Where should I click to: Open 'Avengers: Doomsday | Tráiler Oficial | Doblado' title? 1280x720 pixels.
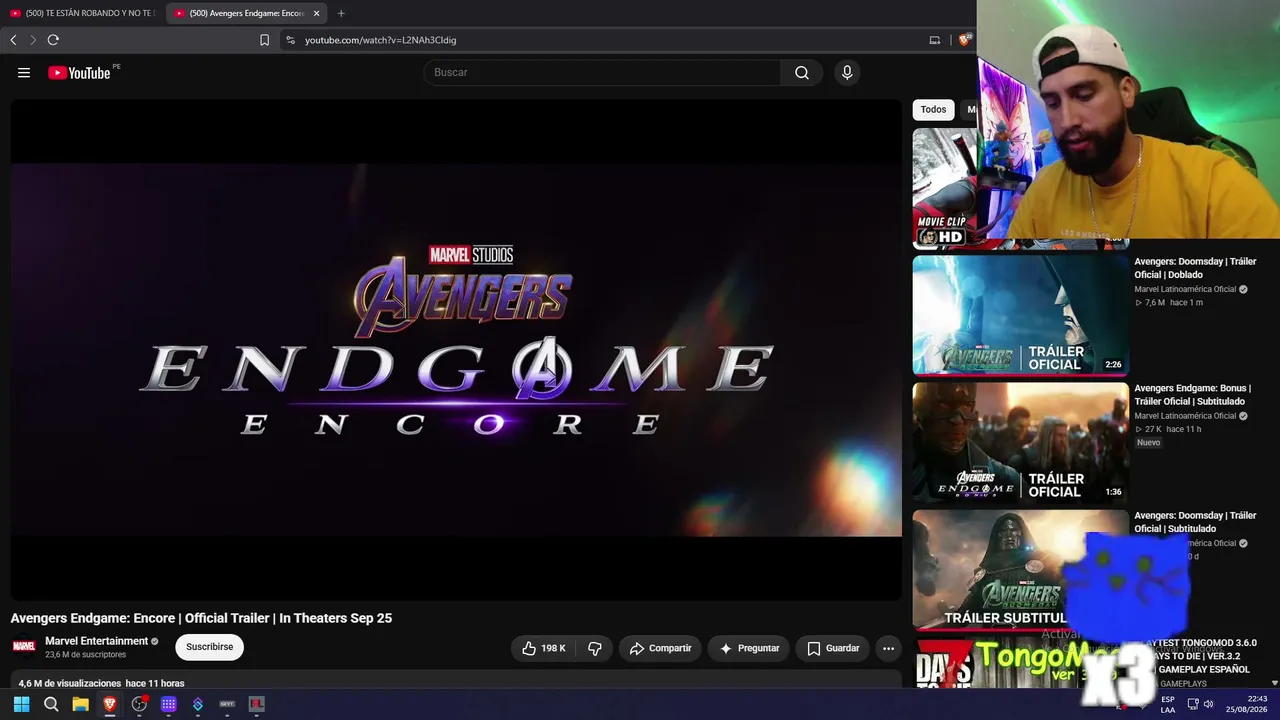tap(1195, 268)
